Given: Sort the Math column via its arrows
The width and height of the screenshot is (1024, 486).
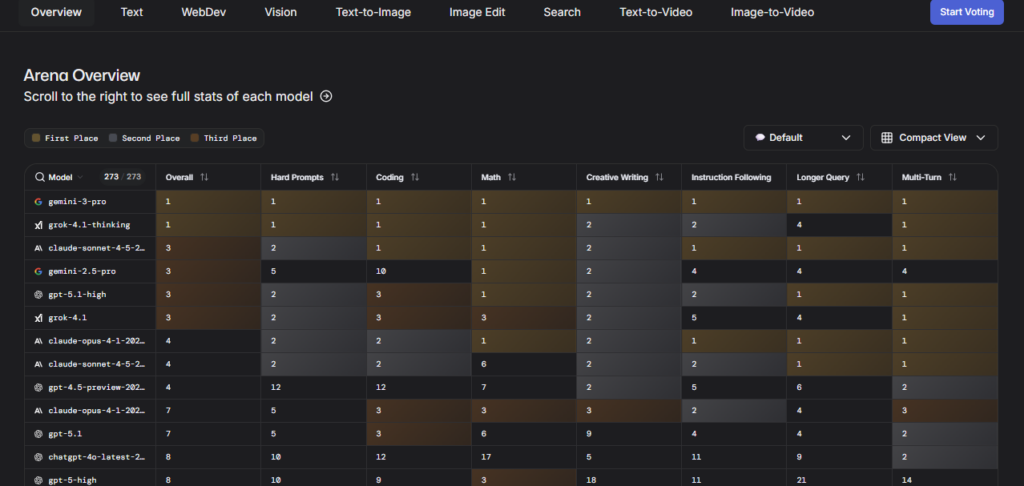Looking at the screenshot, I should coord(511,177).
